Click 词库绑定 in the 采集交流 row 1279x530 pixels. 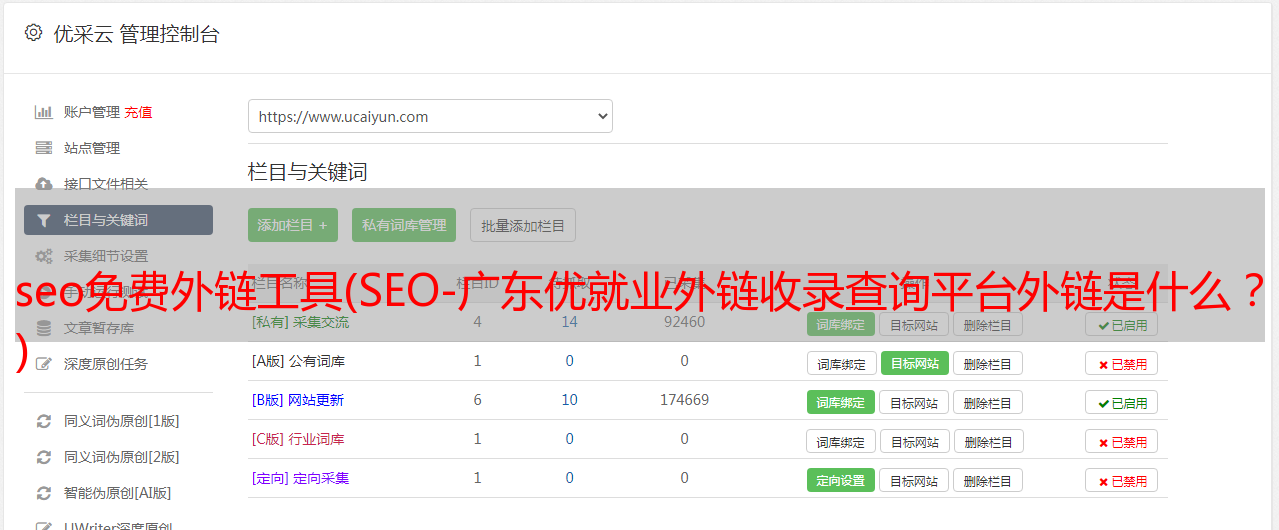tap(841, 324)
